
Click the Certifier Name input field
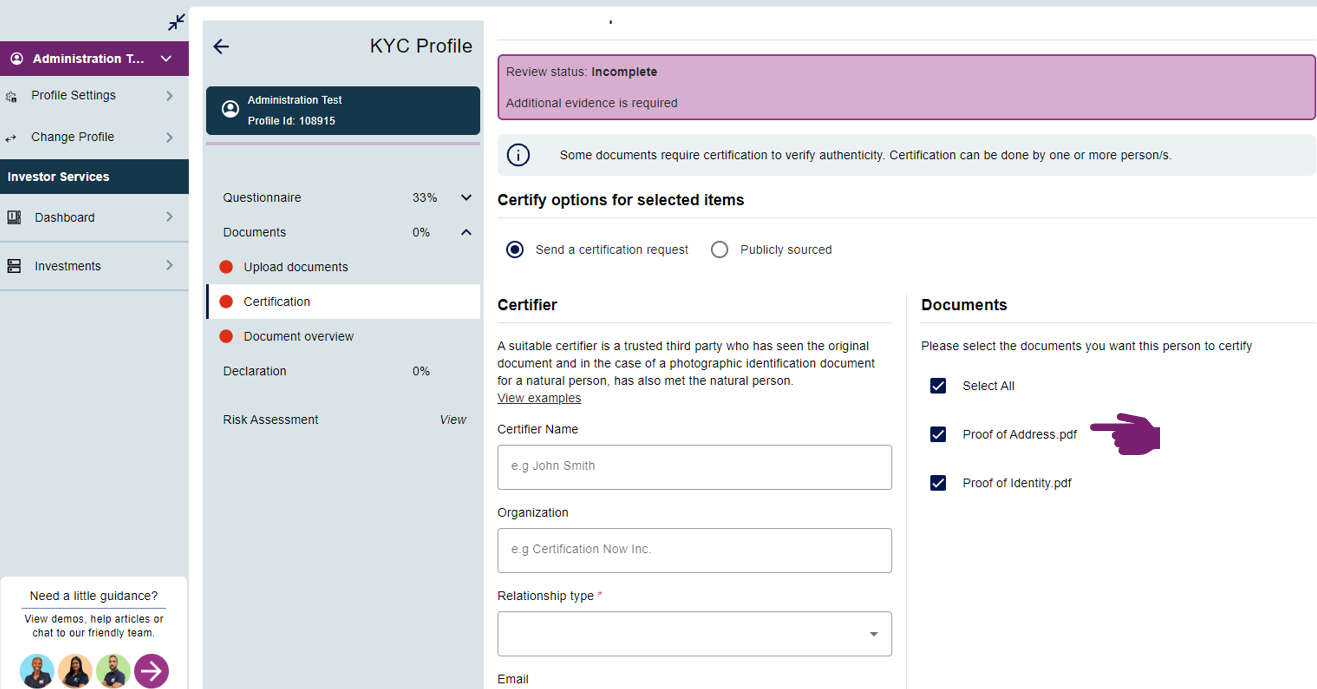pos(694,467)
